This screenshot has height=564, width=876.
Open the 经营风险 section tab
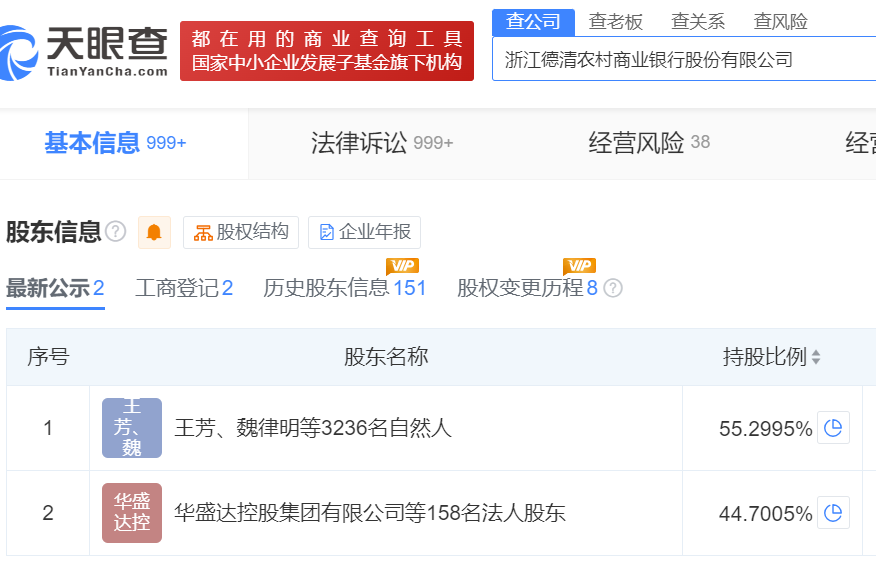point(649,143)
